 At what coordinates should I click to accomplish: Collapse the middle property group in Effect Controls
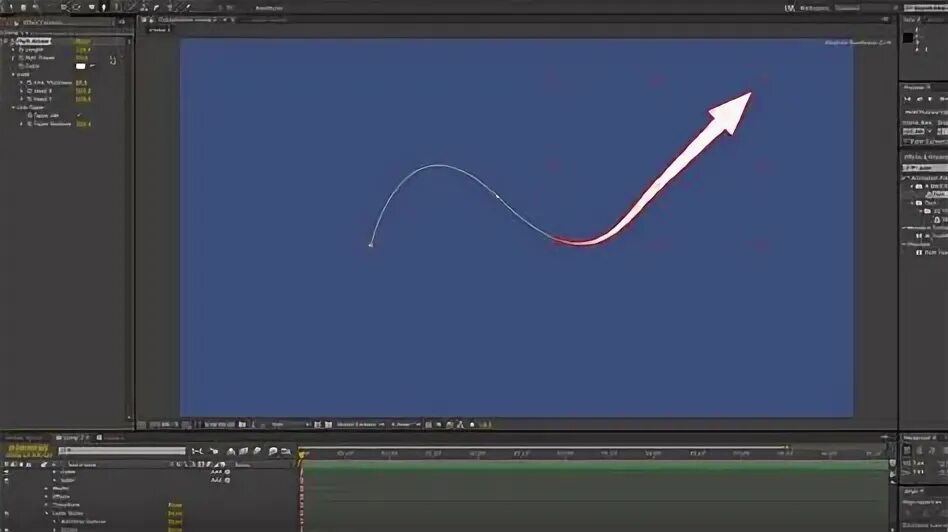[x=13, y=74]
